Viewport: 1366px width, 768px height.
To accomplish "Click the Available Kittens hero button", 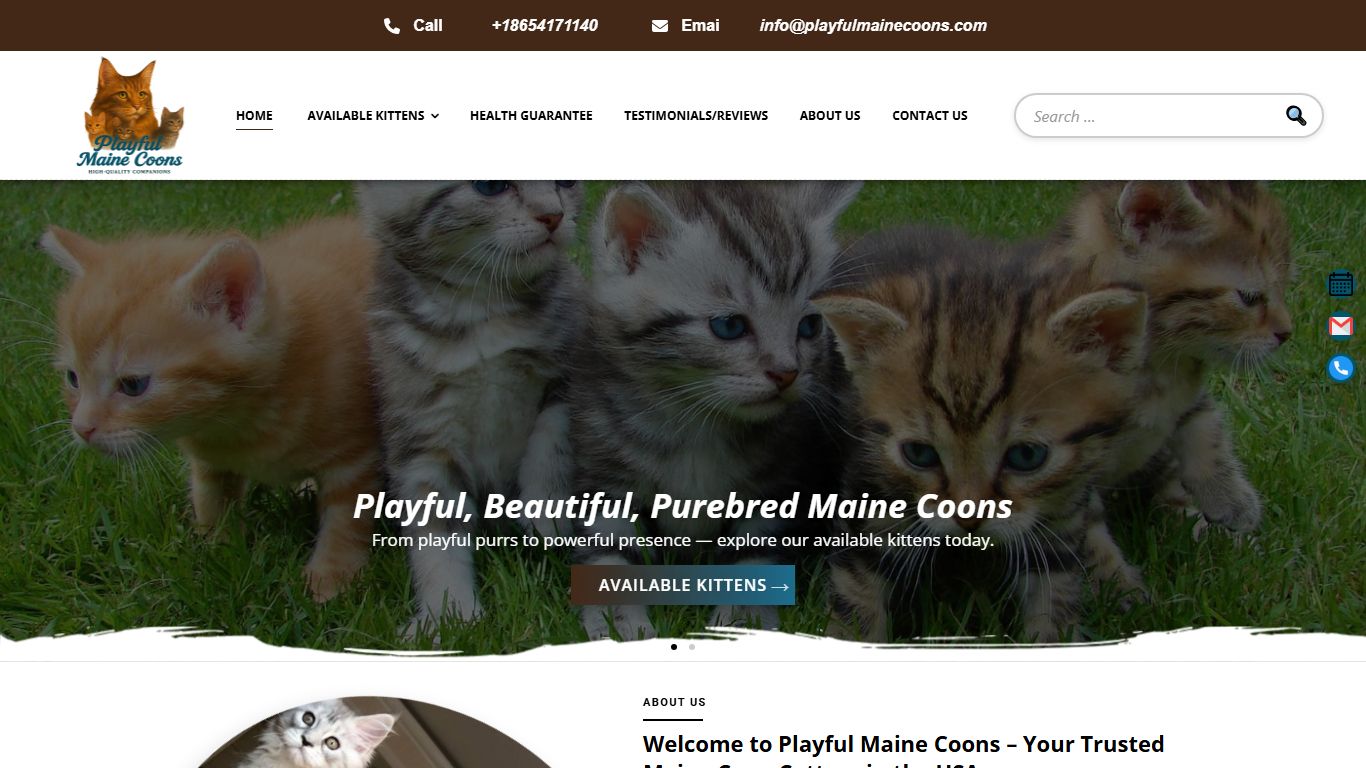I will click(683, 585).
